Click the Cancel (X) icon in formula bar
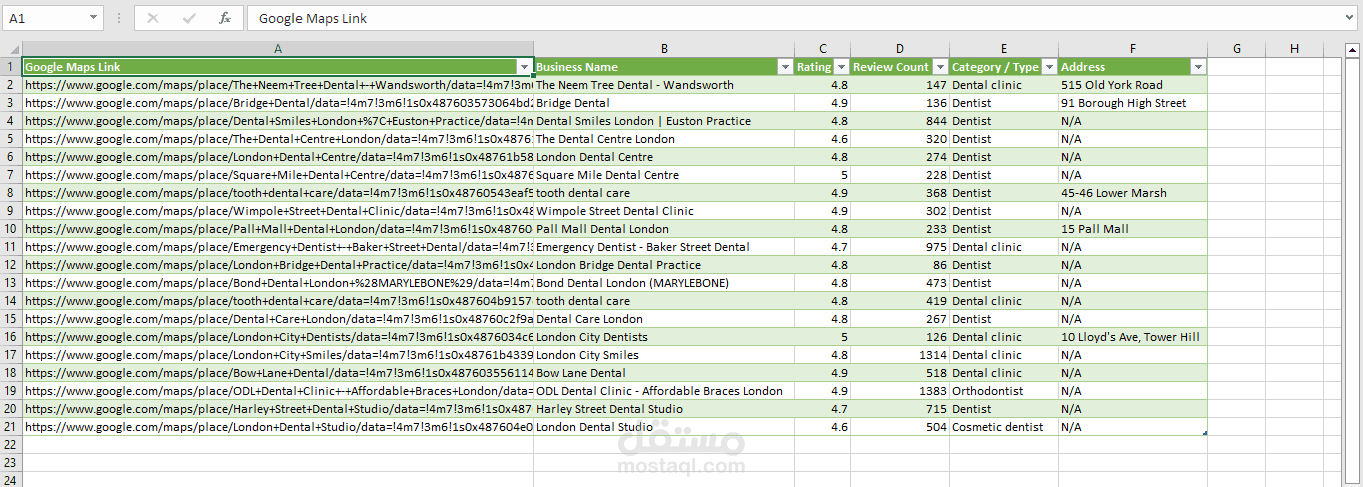The height and width of the screenshot is (487, 1363). pyautogui.click(x=153, y=18)
